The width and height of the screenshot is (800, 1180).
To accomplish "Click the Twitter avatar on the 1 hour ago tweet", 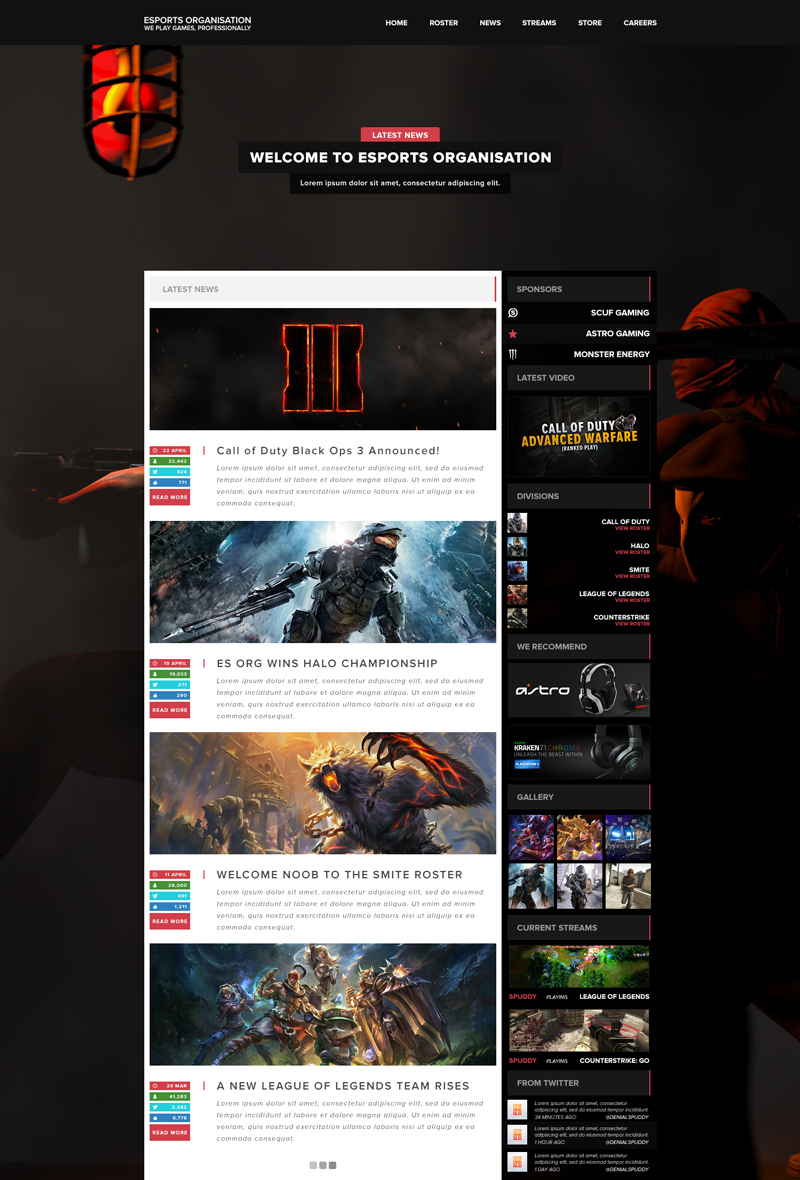I will coord(517,1136).
